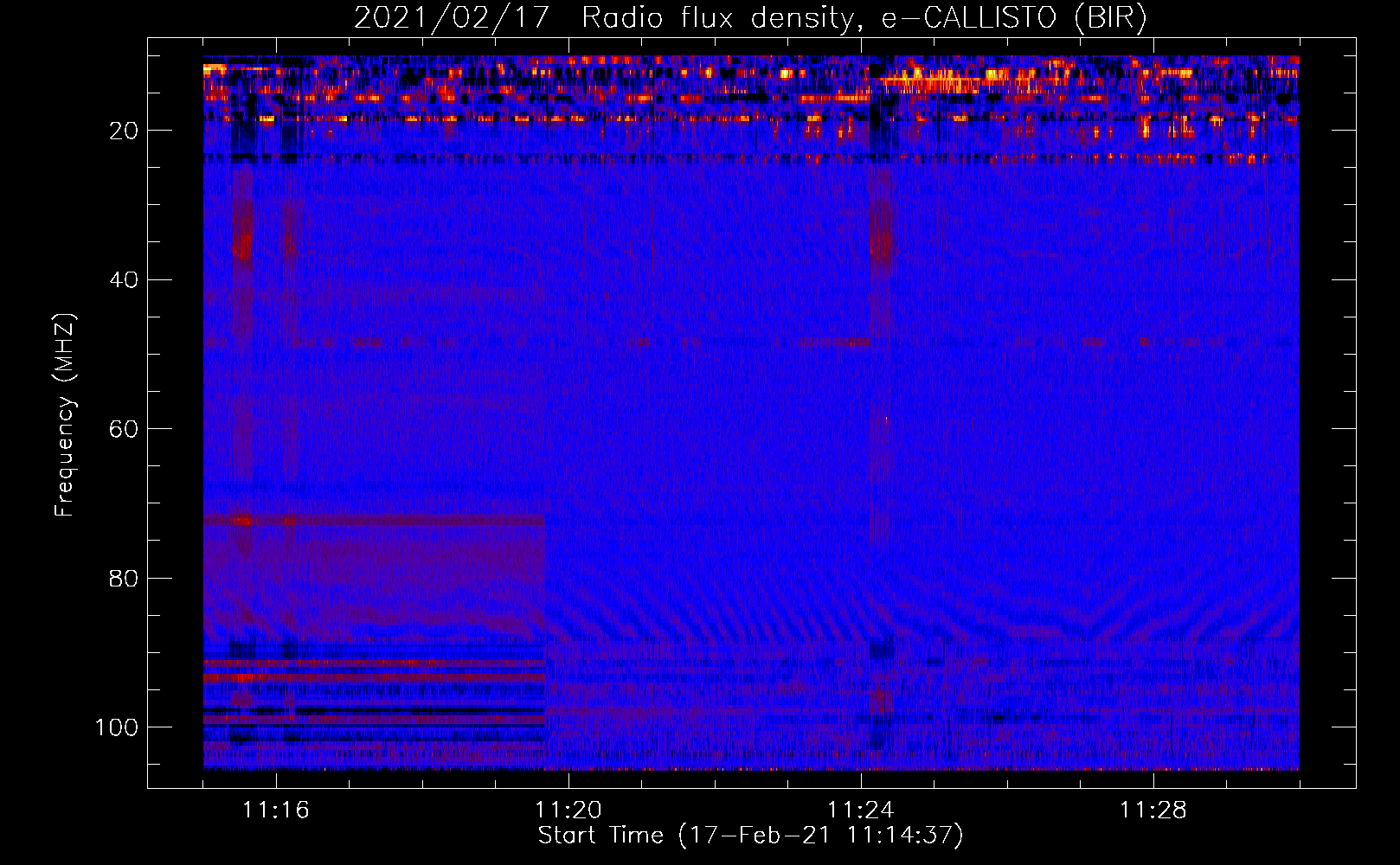Click the time tick label "11:28"
Screen dimensions: 1400x865
(x=1153, y=811)
